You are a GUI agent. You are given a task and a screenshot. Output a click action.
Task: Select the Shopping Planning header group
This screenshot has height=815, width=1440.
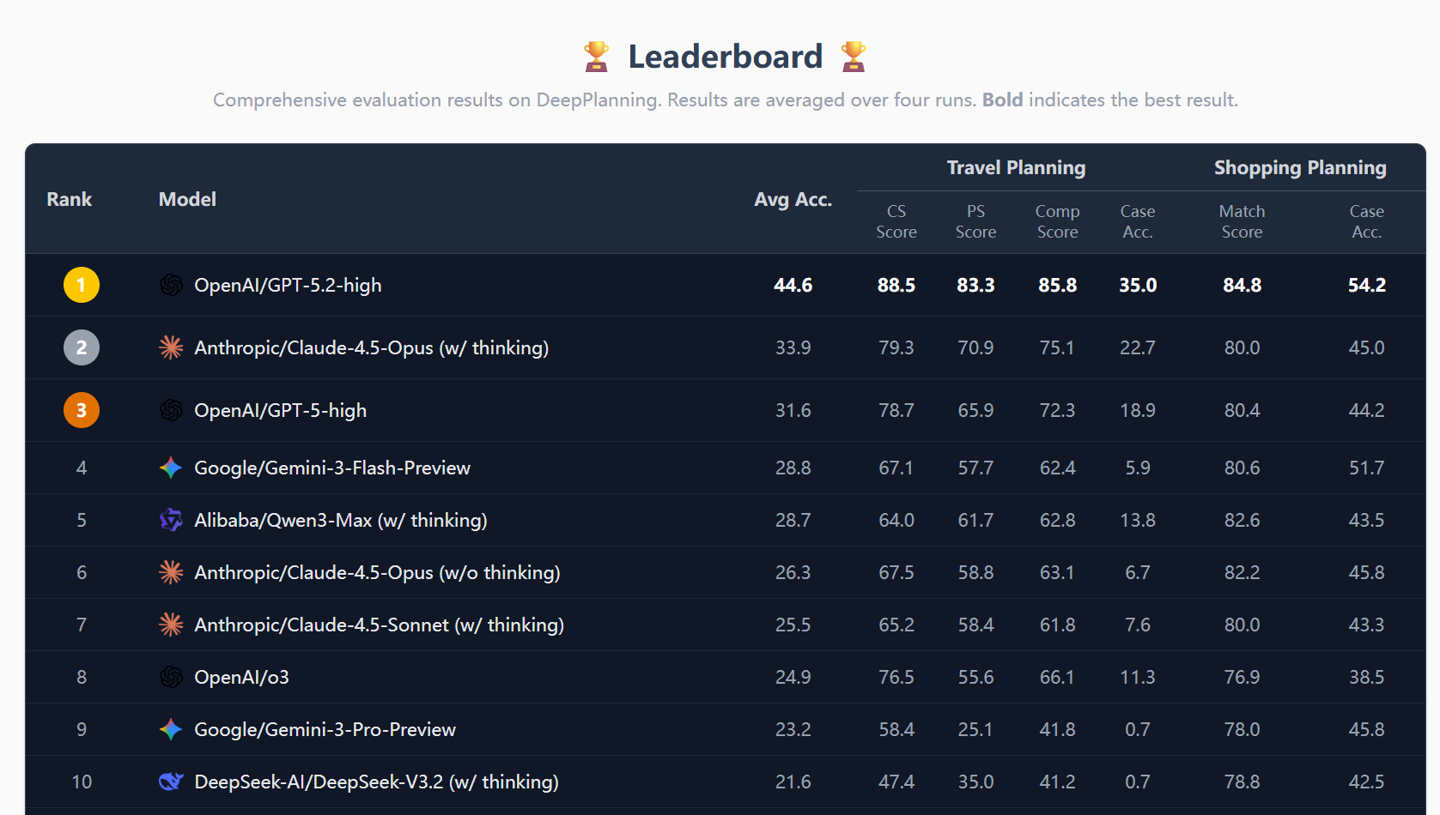1300,168
